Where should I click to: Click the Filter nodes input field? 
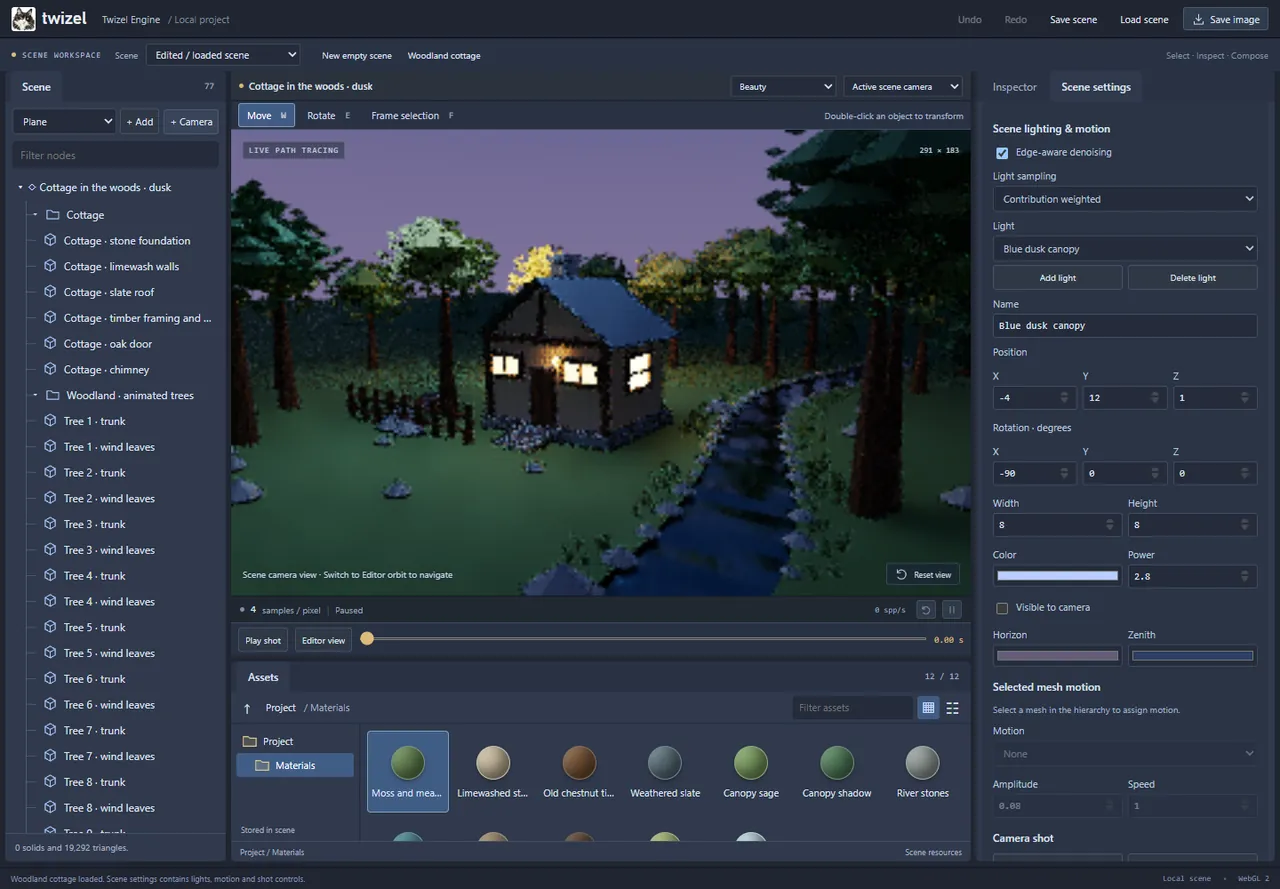pos(116,155)
